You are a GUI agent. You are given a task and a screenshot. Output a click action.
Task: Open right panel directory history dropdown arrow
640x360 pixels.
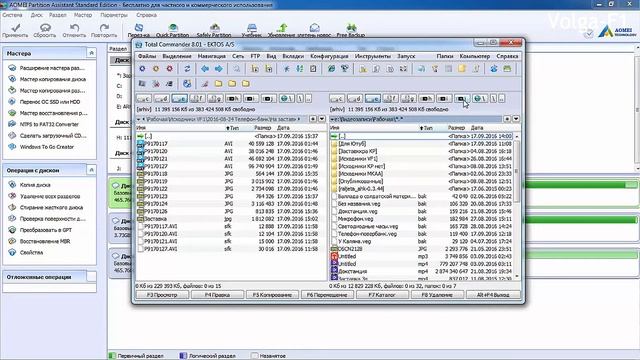tap(516, 119)
